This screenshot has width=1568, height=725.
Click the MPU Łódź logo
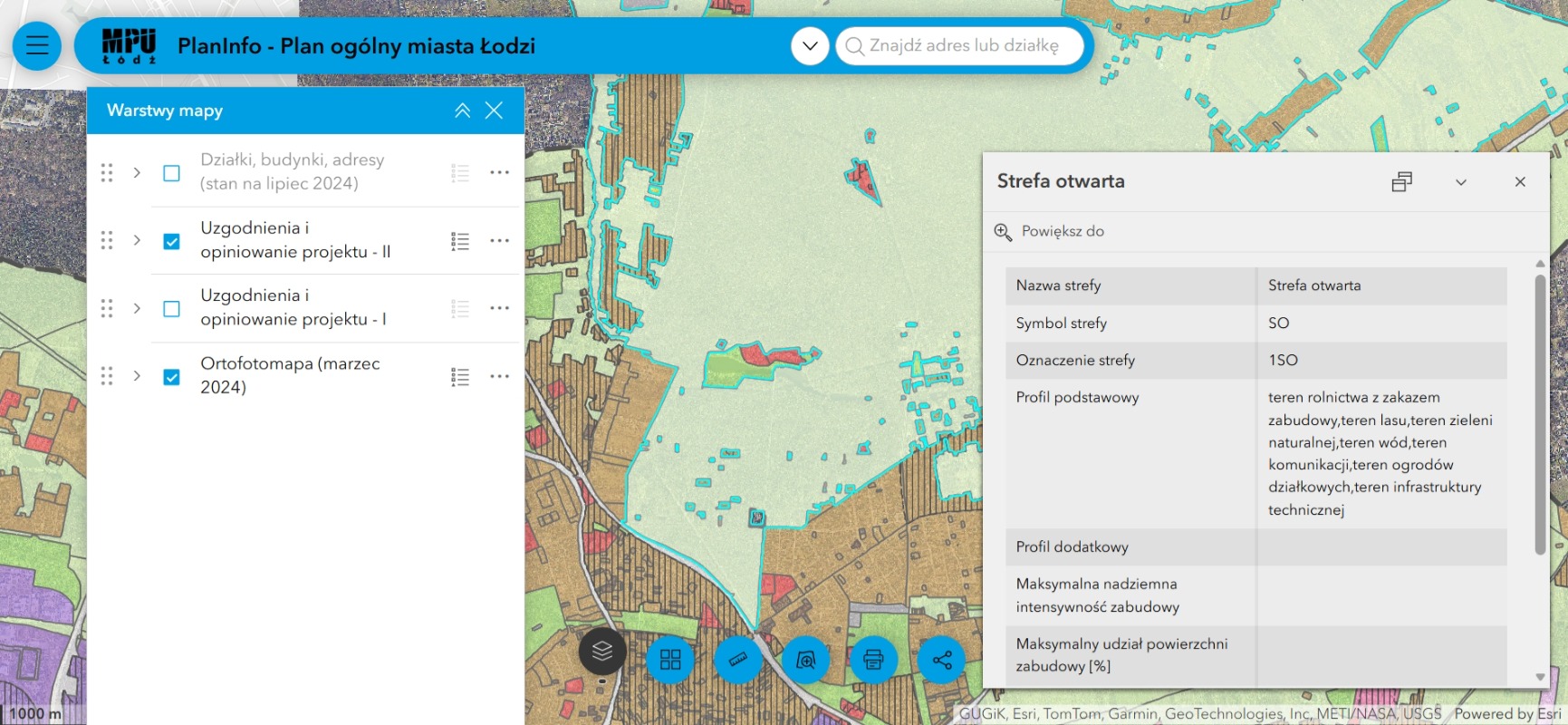pyautogui.click(x=129, y=45)
